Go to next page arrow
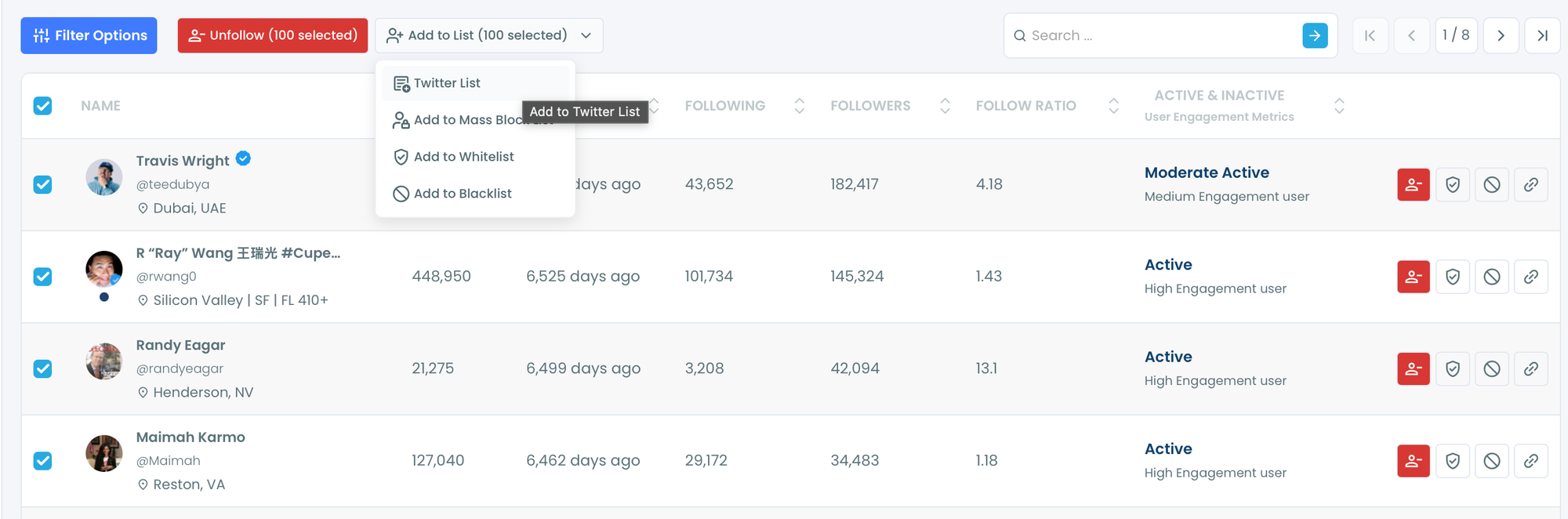The height and width of the screenshot is (519, 1568). [x=1500, y=35]
